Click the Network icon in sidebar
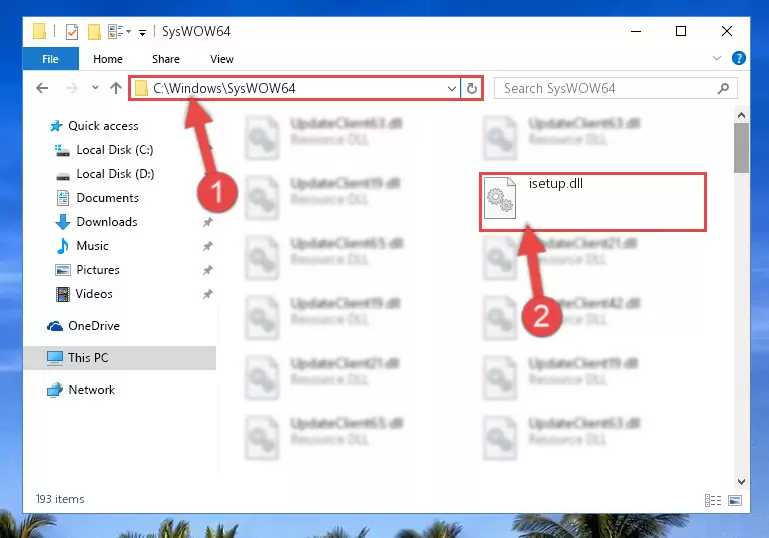This screenshot has width=769, height=538. 55,390
